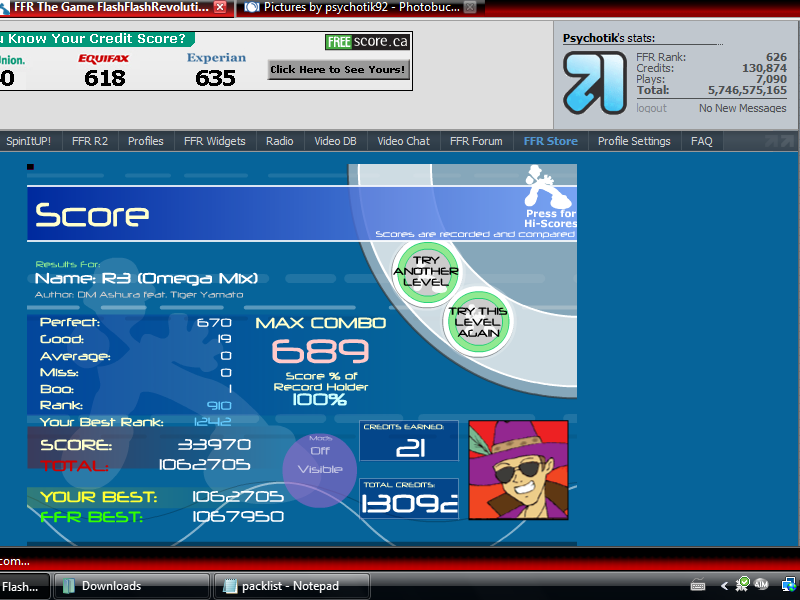The width and height of the screenshot is (800, 600).
Task: Click the hat-wearing character avatar picture
Action: 518,470
